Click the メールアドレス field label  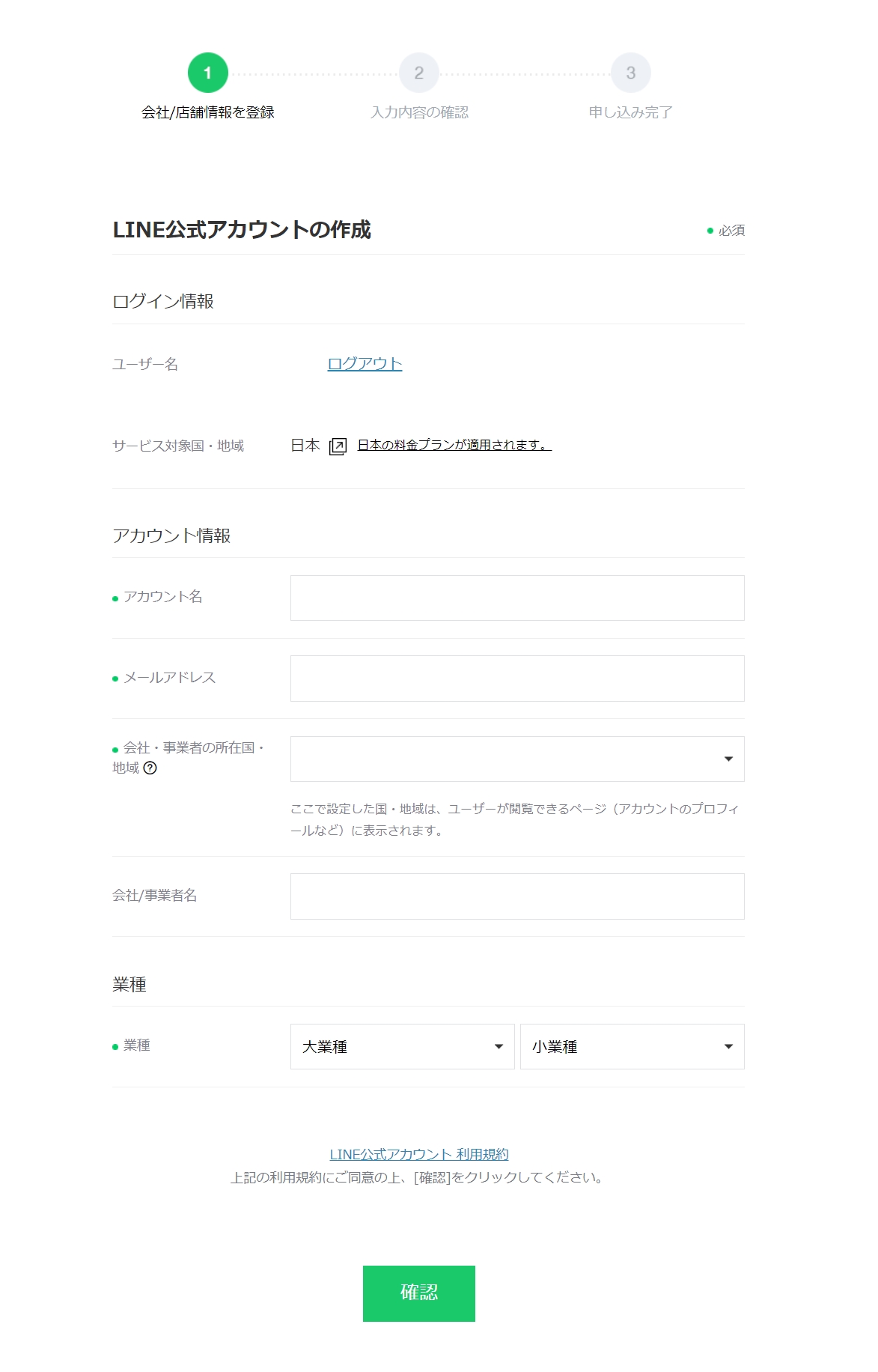pyautogui.click(x=170, y=678)
